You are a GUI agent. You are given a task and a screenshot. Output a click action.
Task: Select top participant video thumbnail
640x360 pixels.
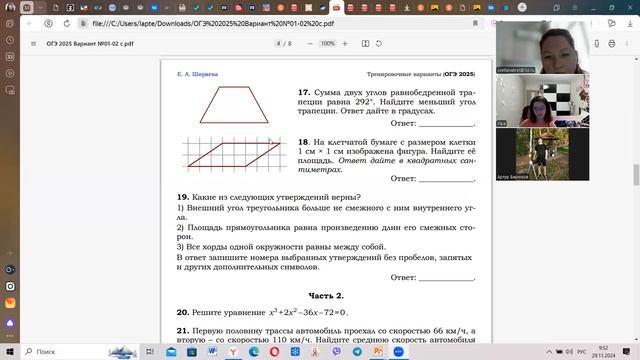[542, 48]
